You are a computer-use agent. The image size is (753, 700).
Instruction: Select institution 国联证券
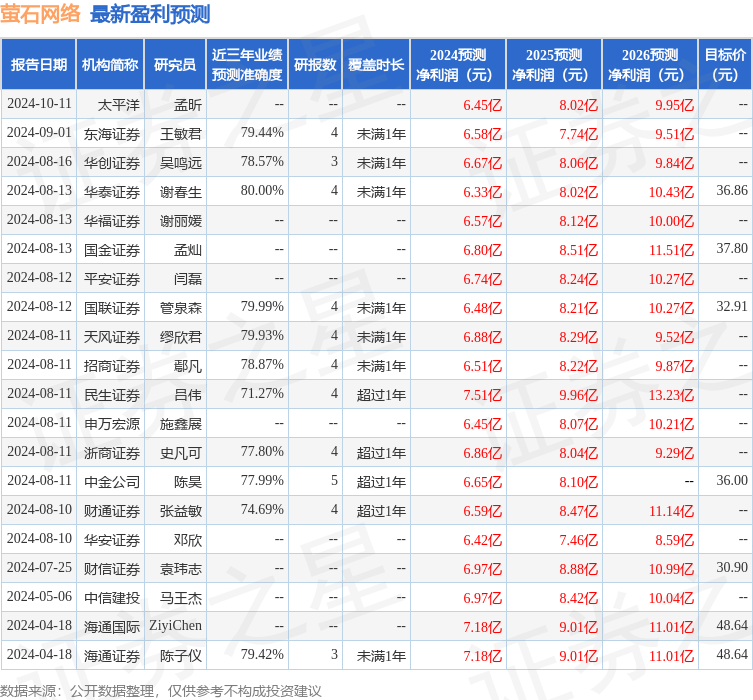111,308
